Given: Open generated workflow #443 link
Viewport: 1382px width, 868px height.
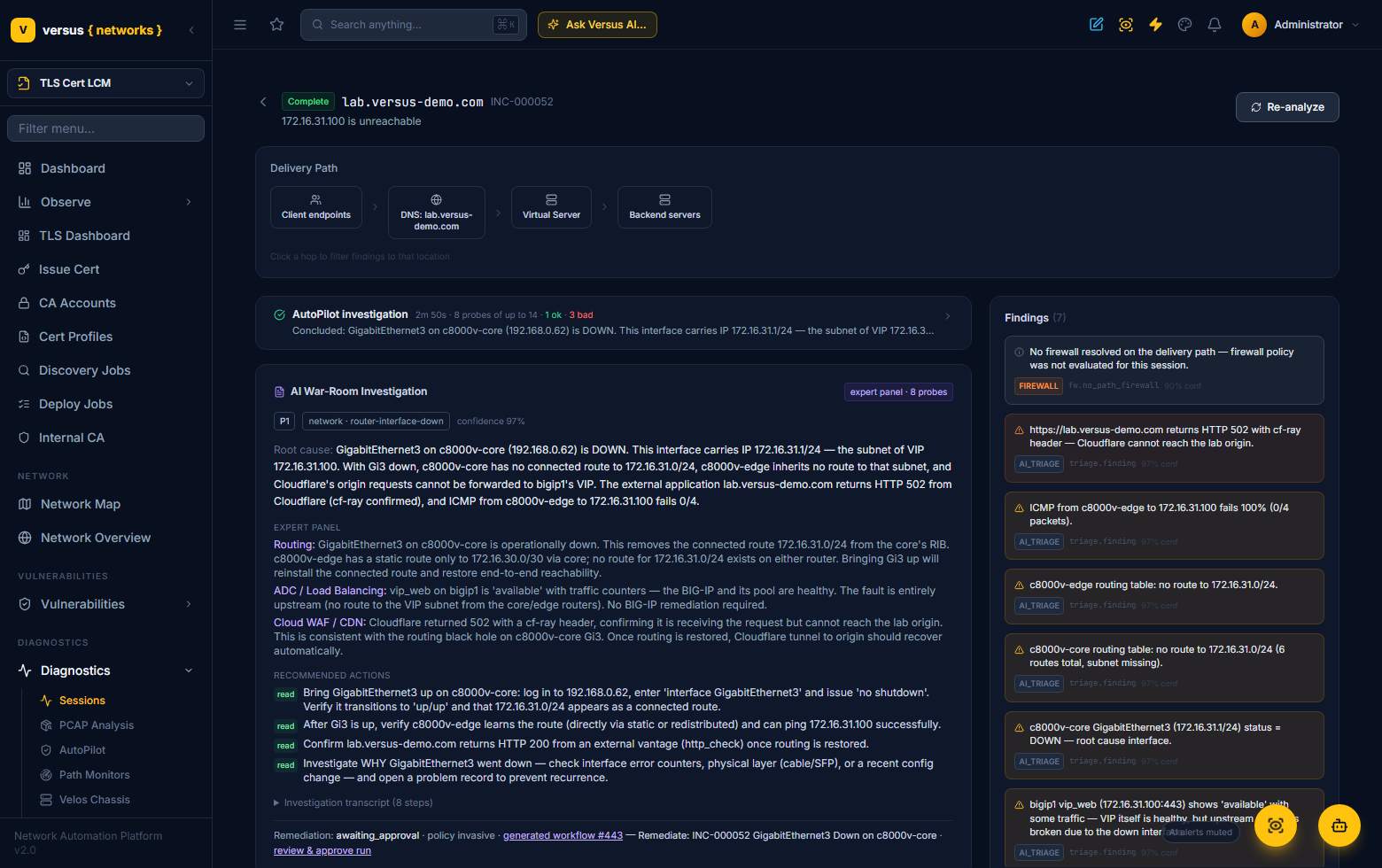Looking at the screenshot, I should coord(563,835).
